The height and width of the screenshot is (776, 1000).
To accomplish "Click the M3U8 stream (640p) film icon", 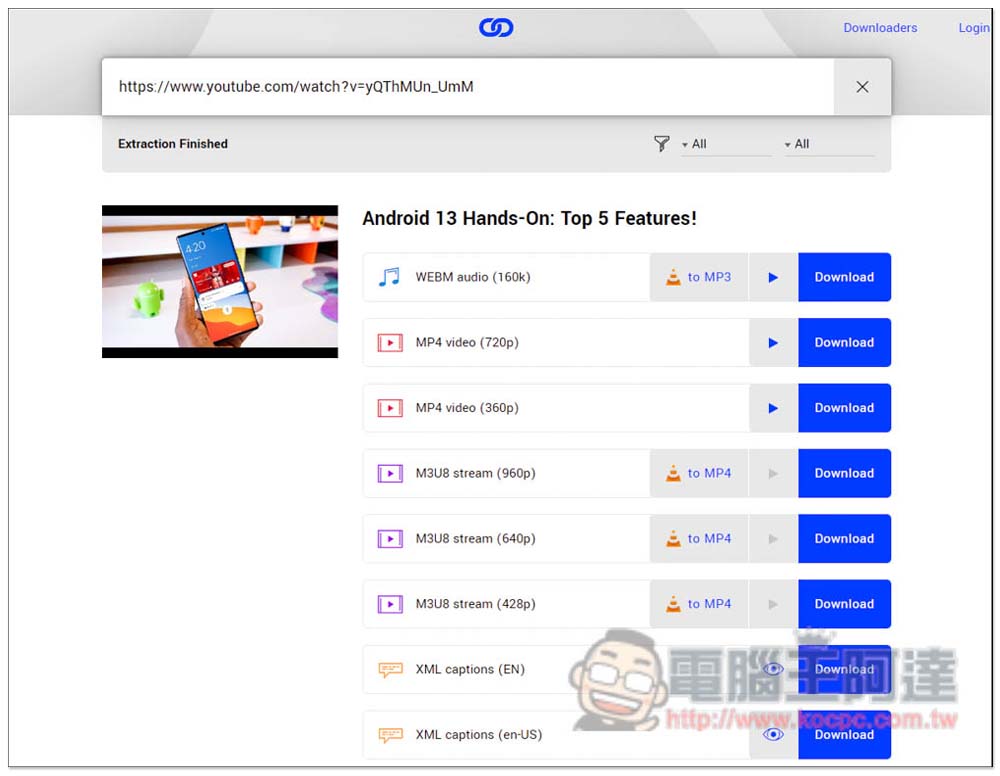I will (389, 539).
